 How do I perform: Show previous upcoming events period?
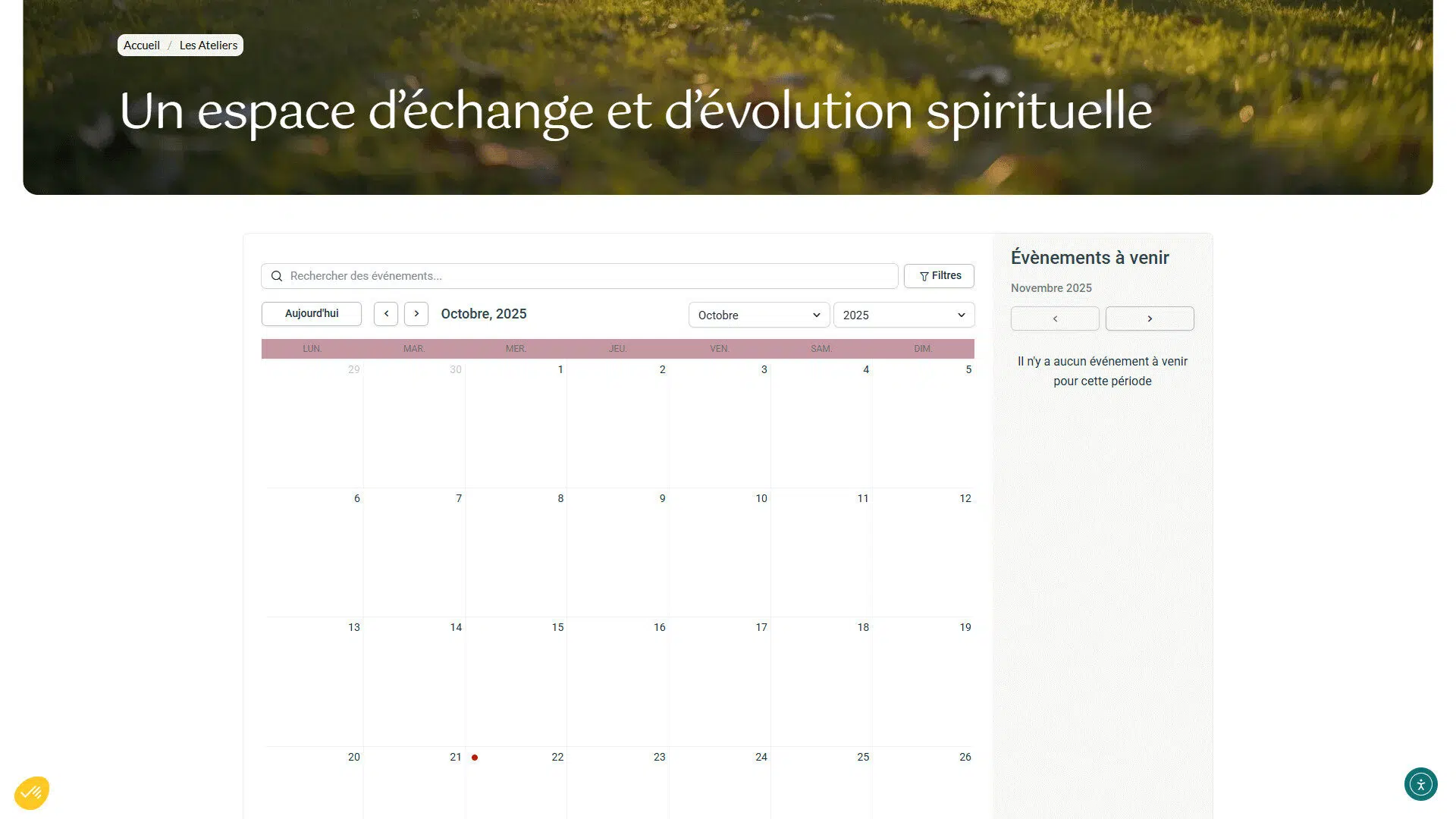tap(1054, 318)
